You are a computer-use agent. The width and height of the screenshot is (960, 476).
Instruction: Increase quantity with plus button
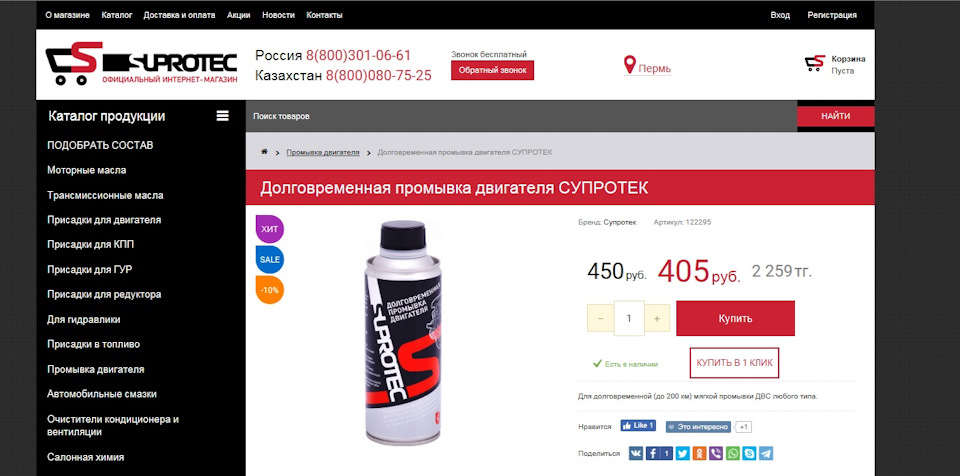(x=657, y=319)
